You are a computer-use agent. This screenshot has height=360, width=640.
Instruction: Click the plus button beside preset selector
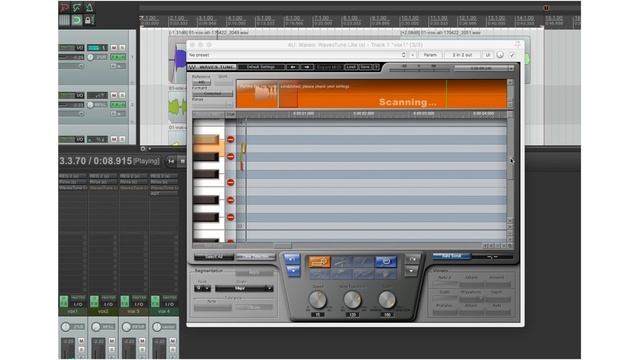coord(413,55)
